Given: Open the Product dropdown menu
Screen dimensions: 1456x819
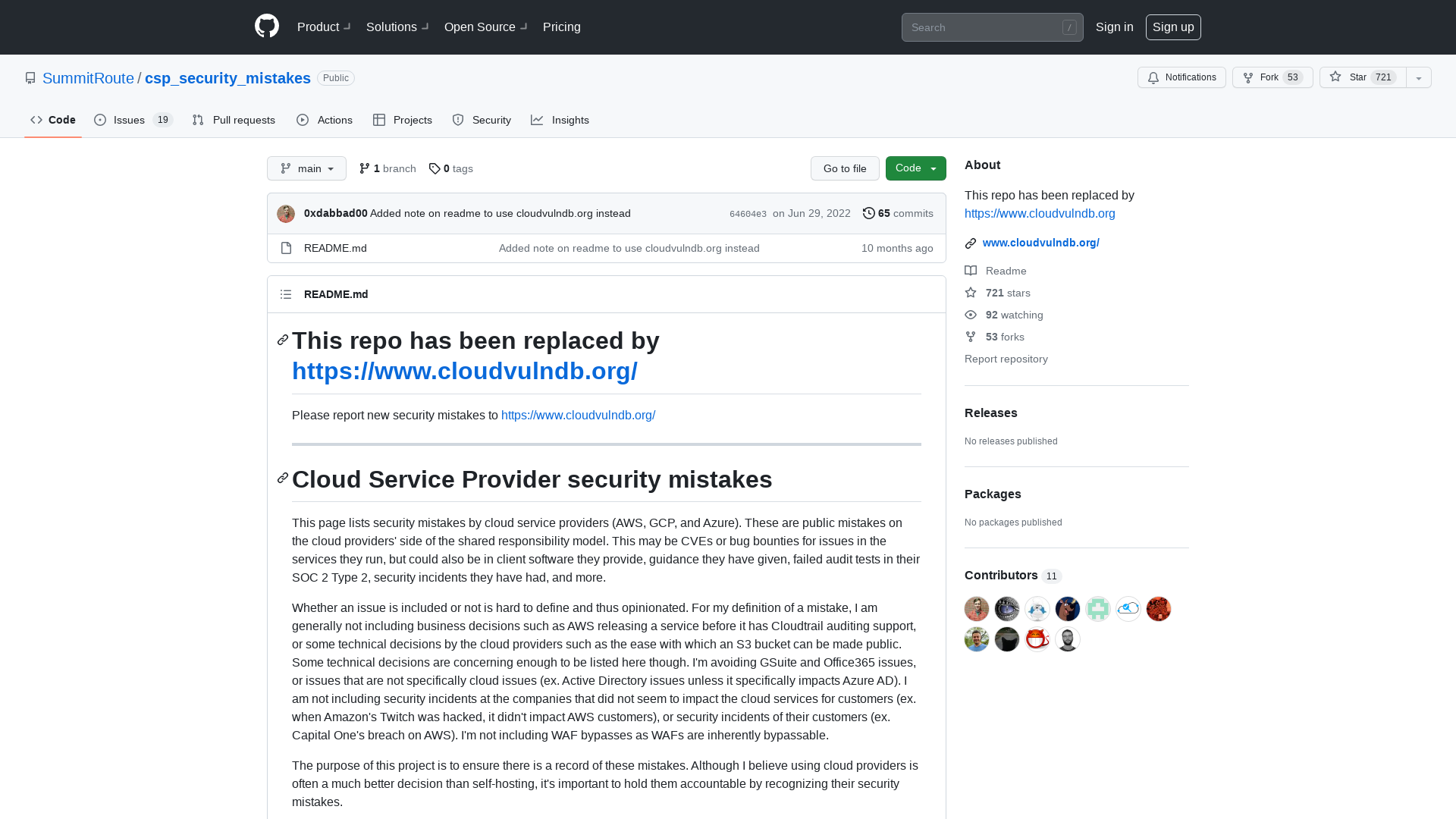Looking at the screenshot, I should click(x=324, y=27).
